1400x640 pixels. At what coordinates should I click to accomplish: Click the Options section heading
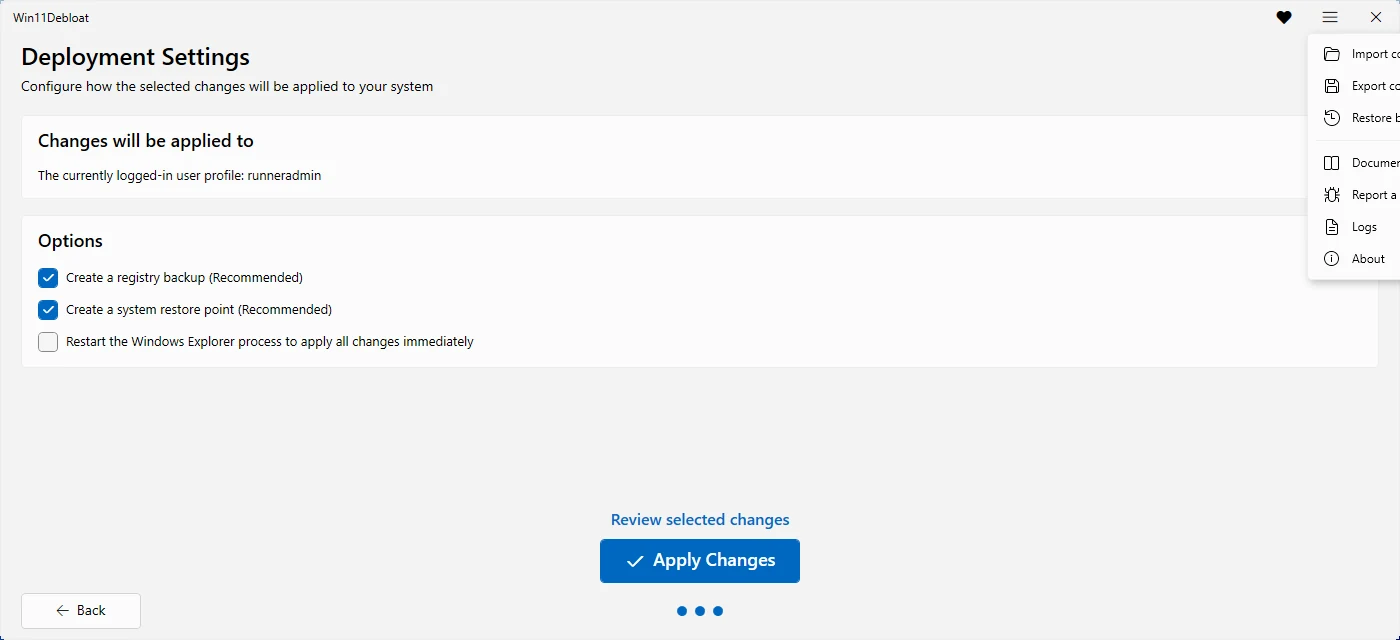point(70,241)
